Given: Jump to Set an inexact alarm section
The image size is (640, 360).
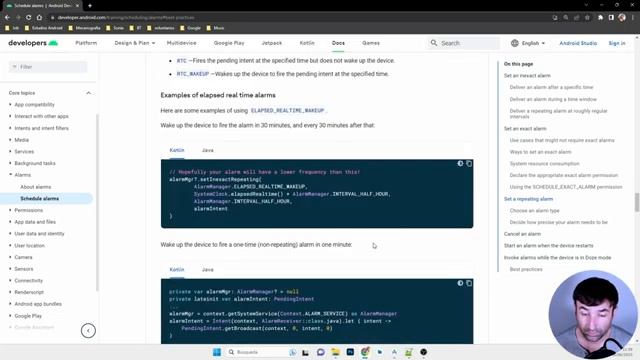Looking at the screenshot, I should point(527,76).
